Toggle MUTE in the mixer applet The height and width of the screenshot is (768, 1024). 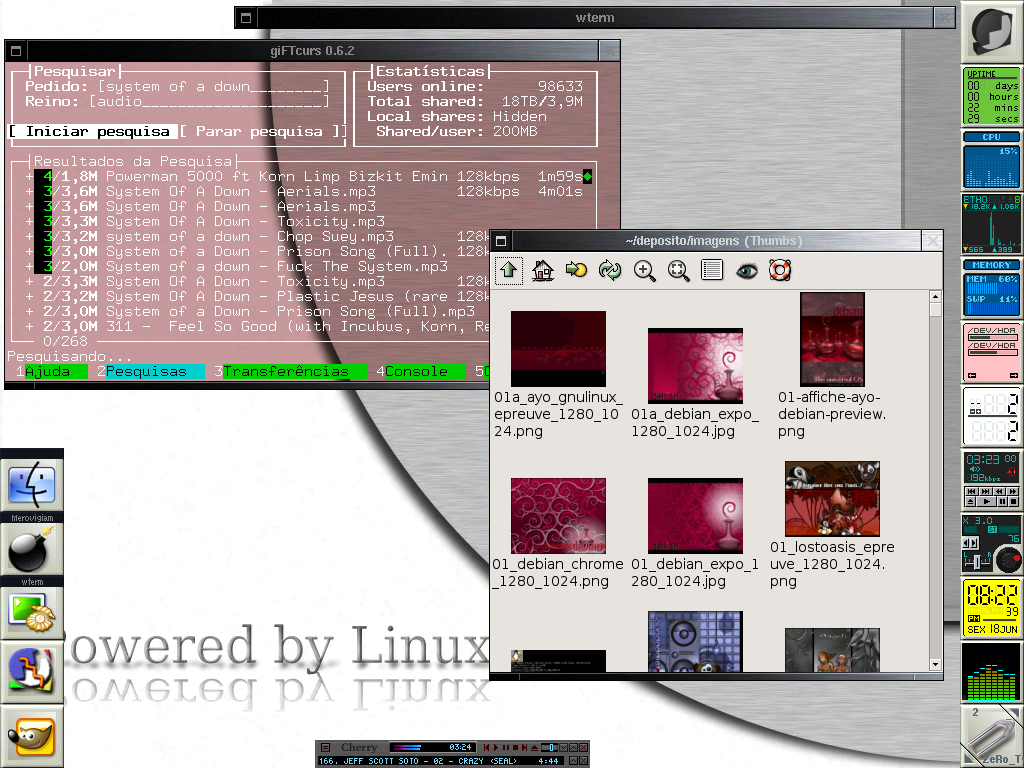tap(1009, 530)
